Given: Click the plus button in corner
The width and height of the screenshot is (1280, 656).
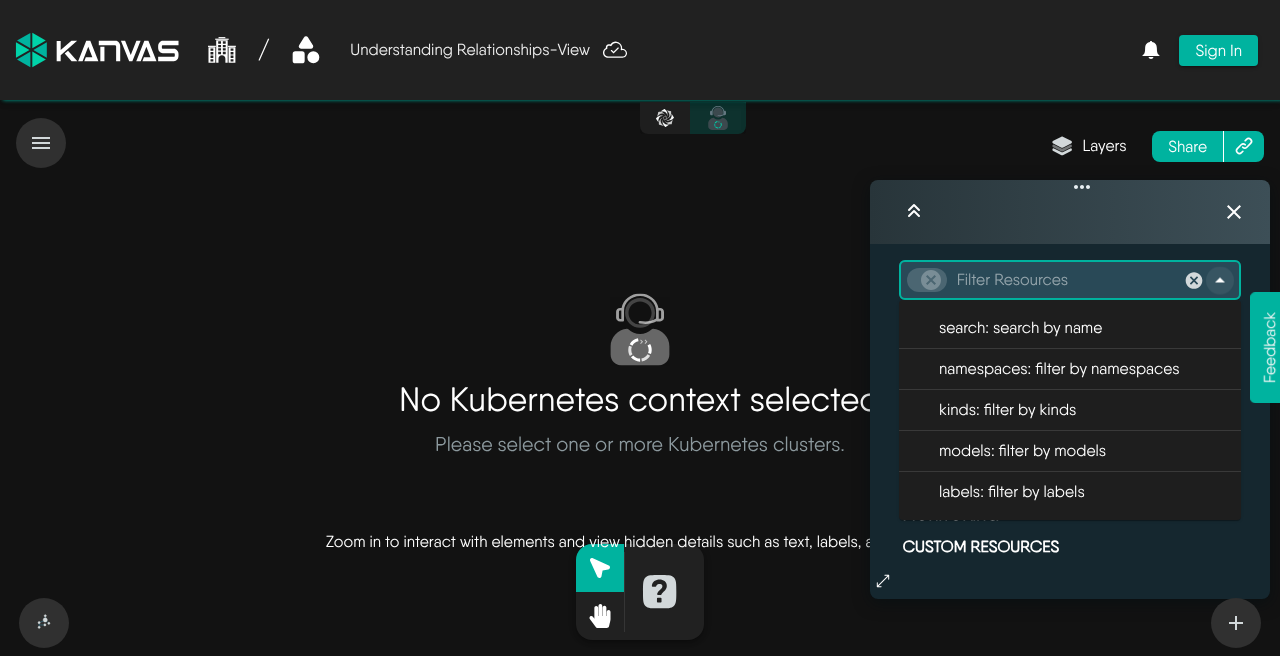Looking at the screenshot, I should point(1236,623).
